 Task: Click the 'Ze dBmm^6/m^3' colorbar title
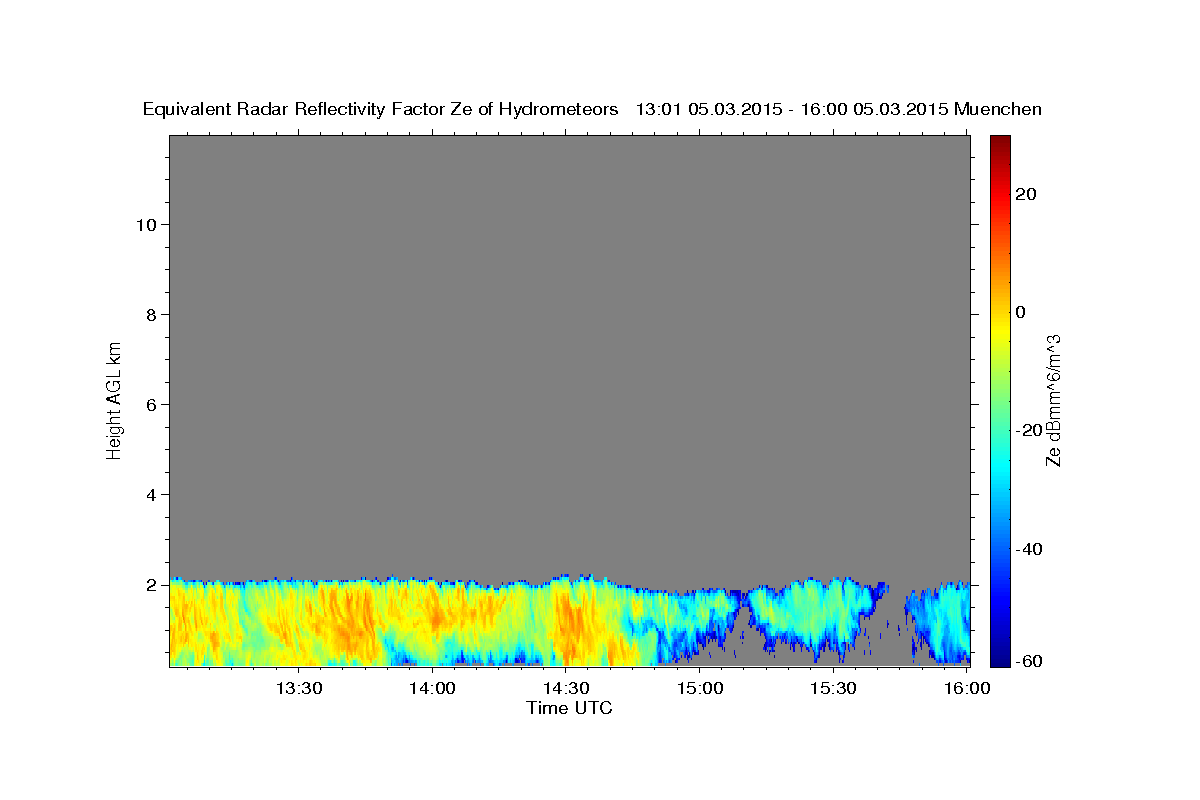tap(1053, 400)
